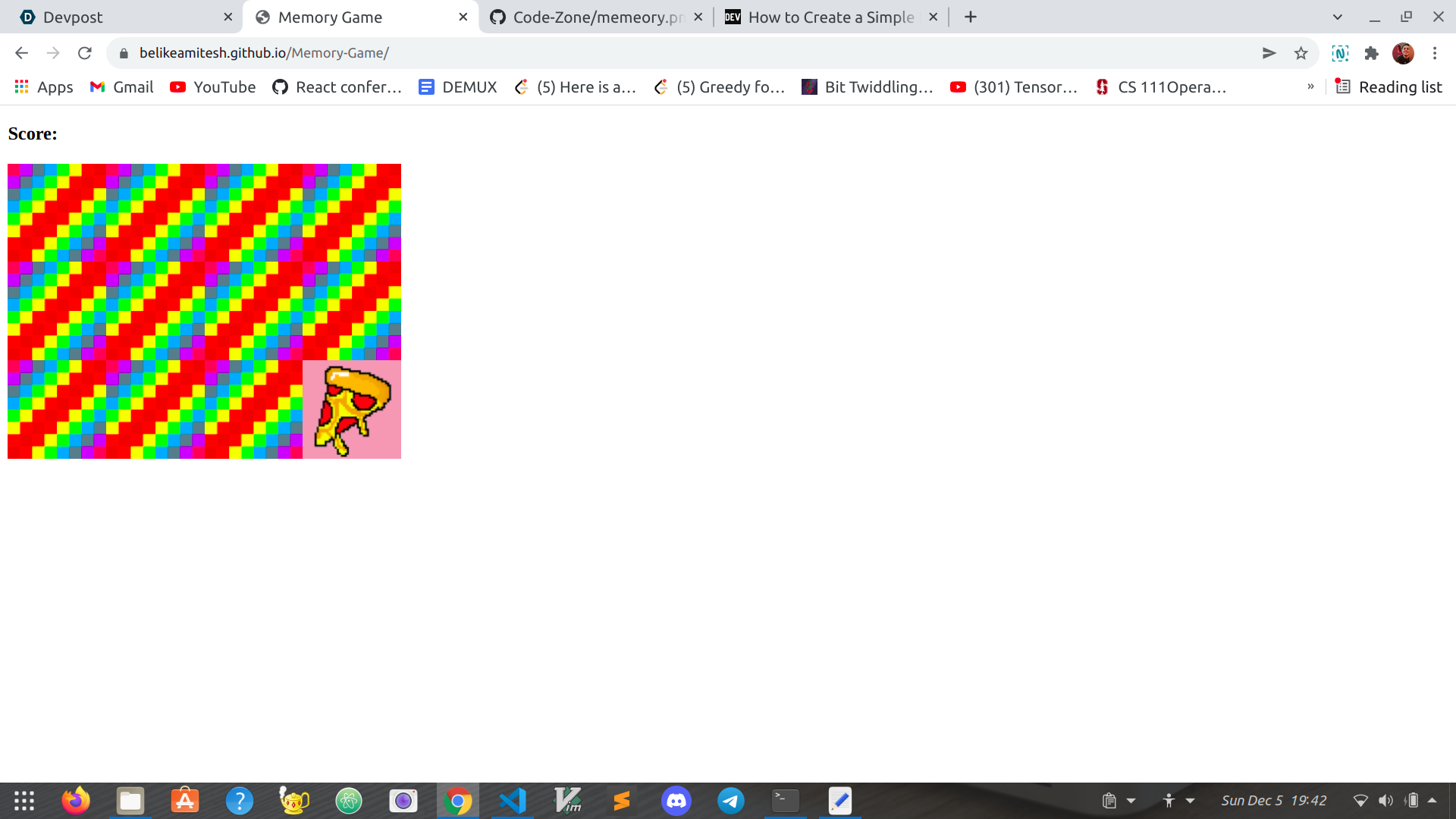Screen dimensions: 1456x819
Task: Click the revealed pizza card
Action: (352, 409)
